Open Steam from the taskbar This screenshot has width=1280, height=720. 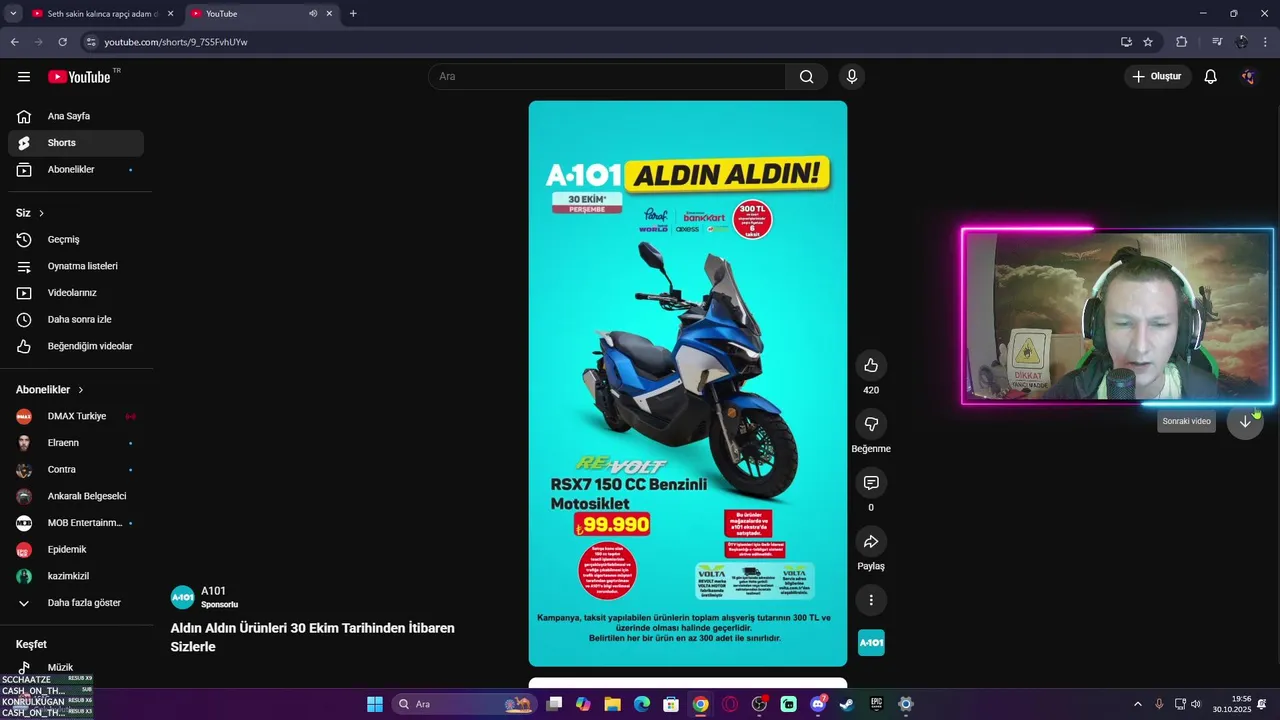point(846,704)
